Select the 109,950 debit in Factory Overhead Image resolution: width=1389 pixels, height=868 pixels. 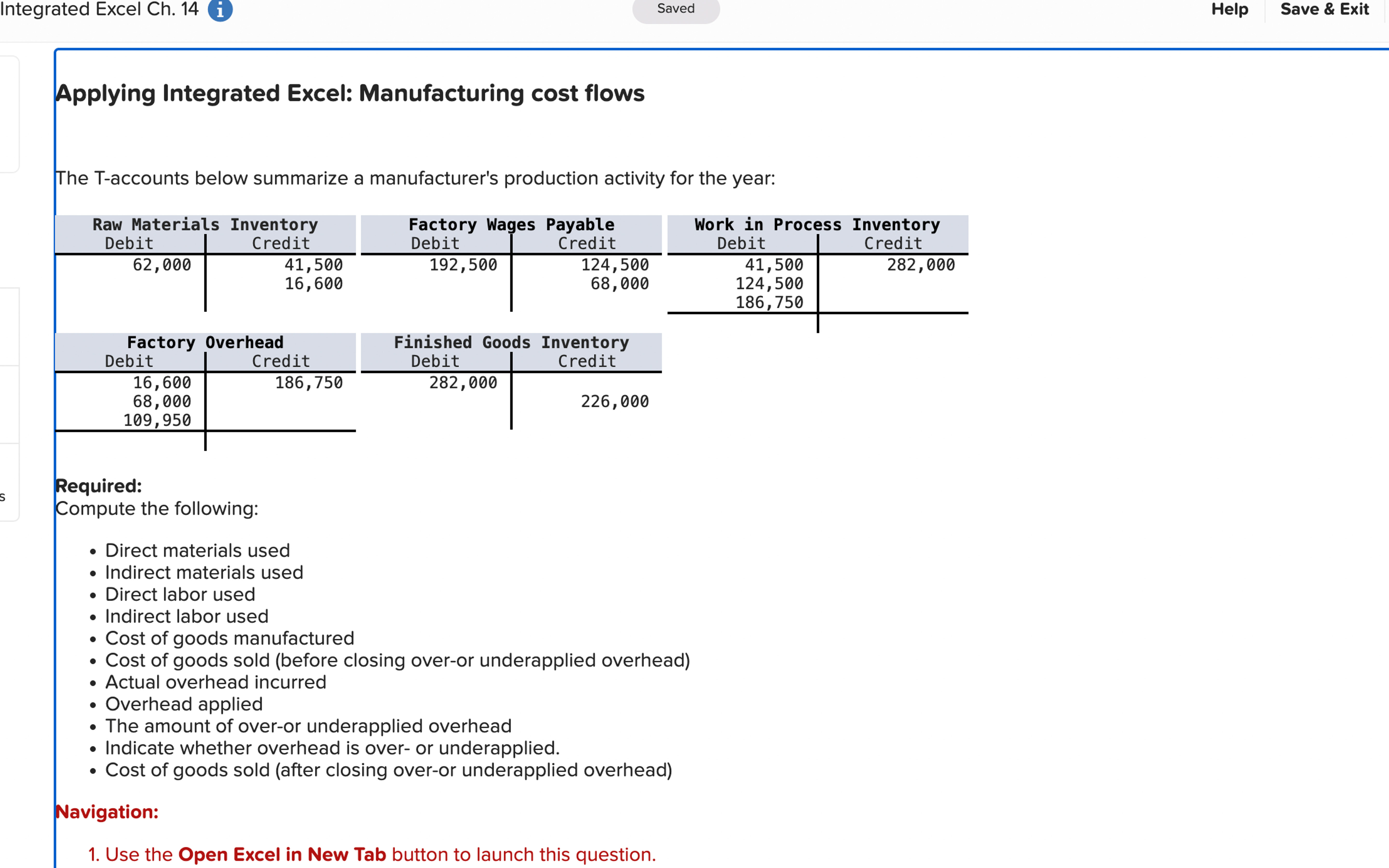tap(157, 420)
